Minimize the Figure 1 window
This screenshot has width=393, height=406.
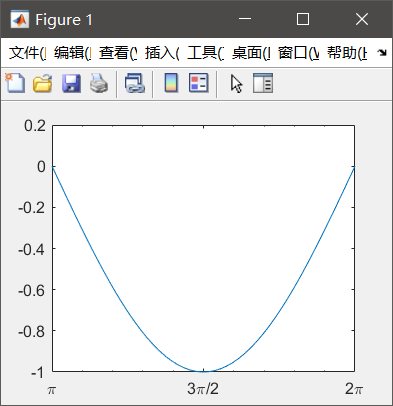pos(245,19)
